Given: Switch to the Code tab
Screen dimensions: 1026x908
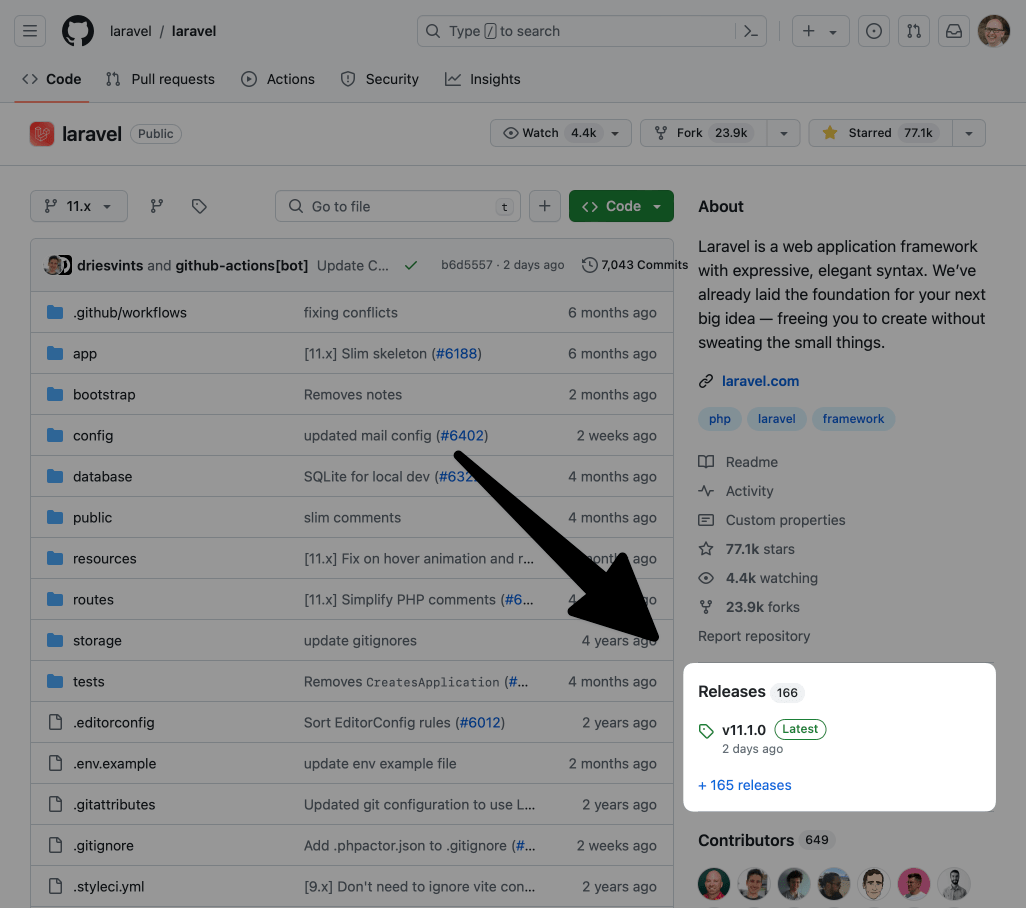Looking at the screenshot, I should click(52, 79).
